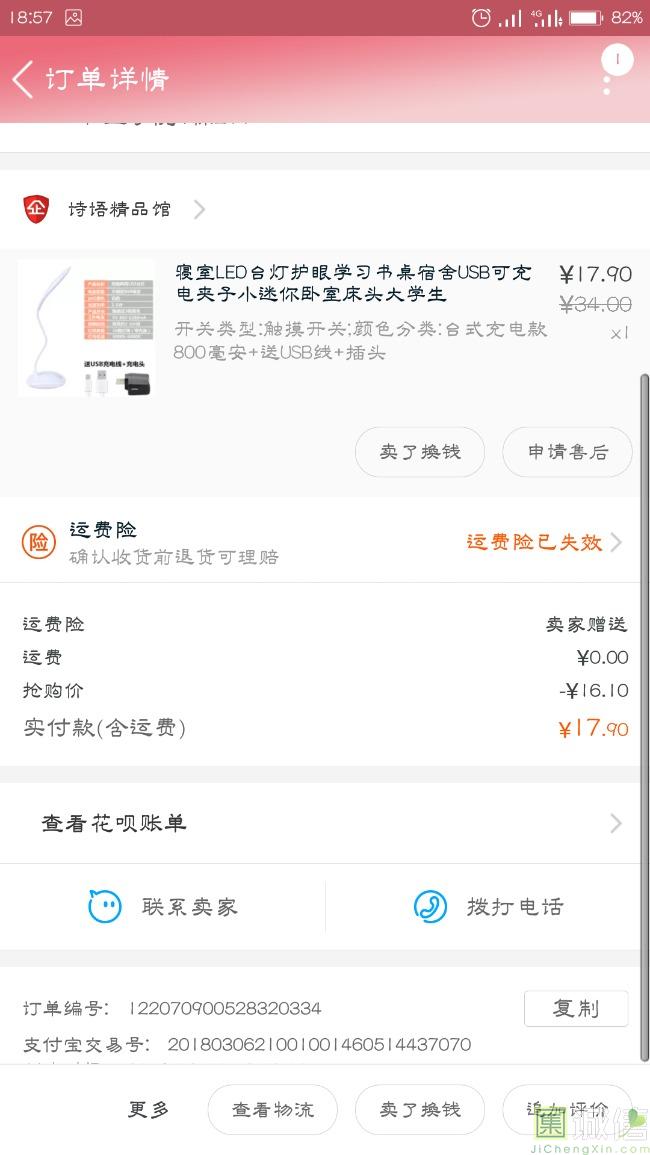Copy the order number with 复制
This screenshot has height=1155, width=650.
[576, 1008]
